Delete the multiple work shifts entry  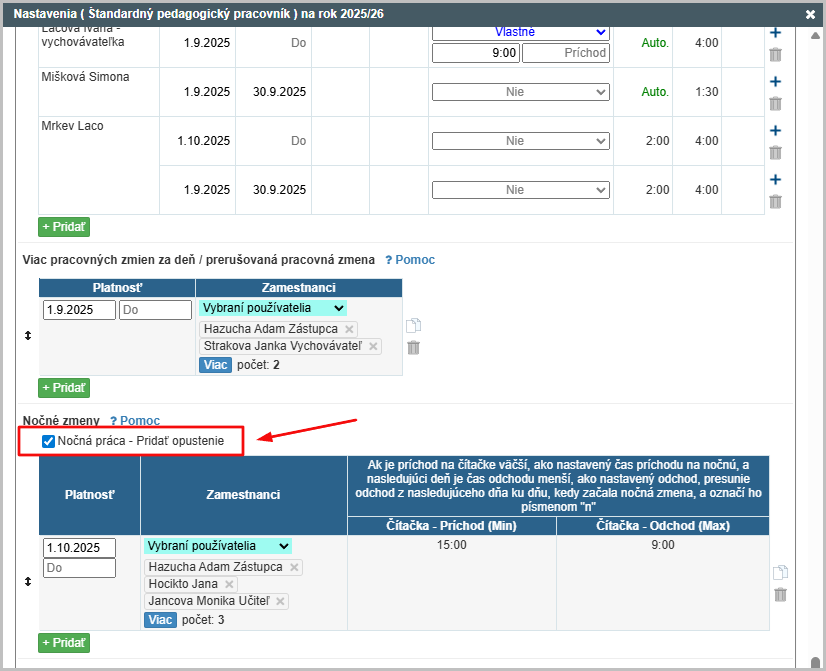[414, 348]
